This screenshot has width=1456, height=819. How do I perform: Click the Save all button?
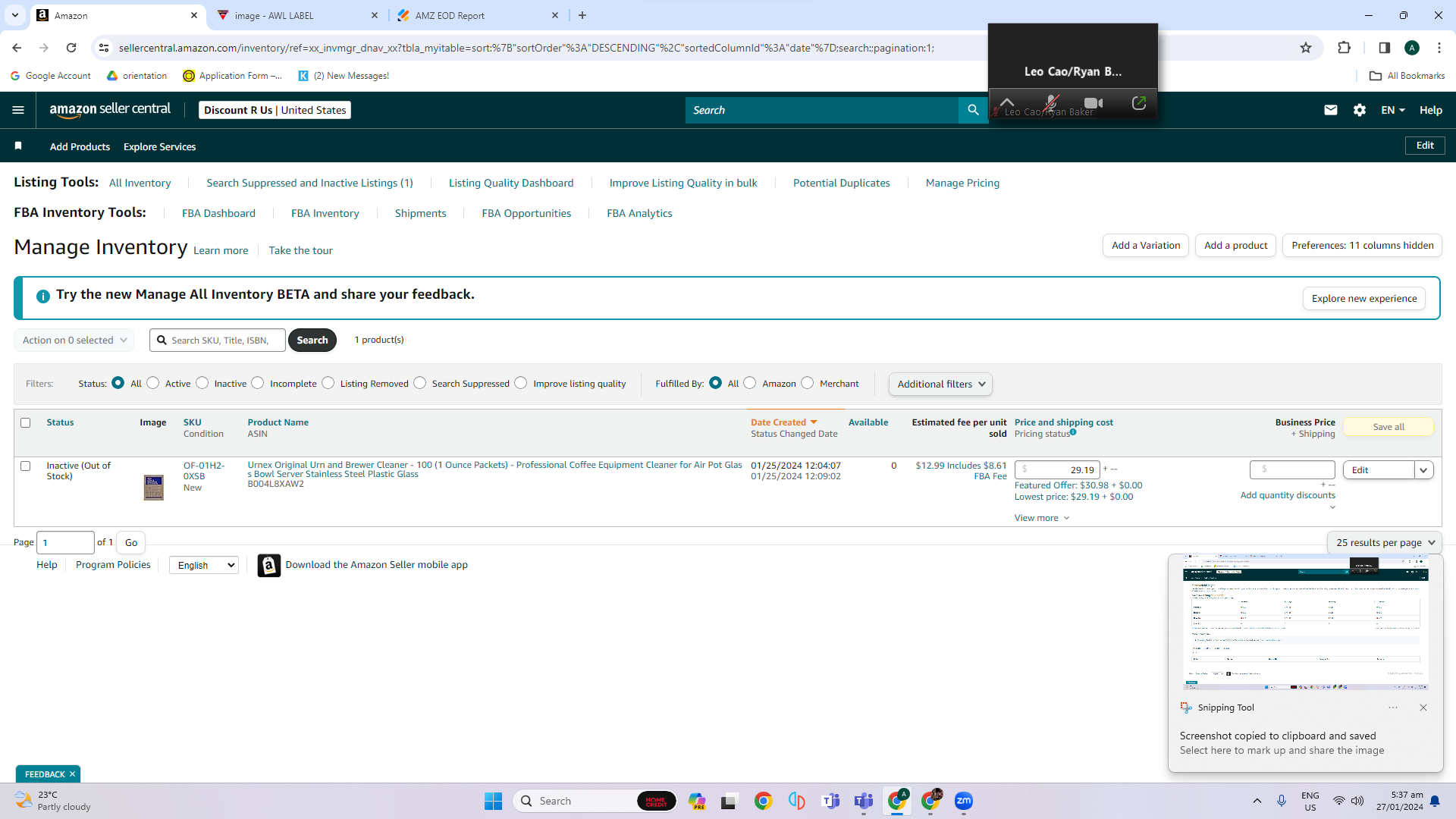[1389, 427]
